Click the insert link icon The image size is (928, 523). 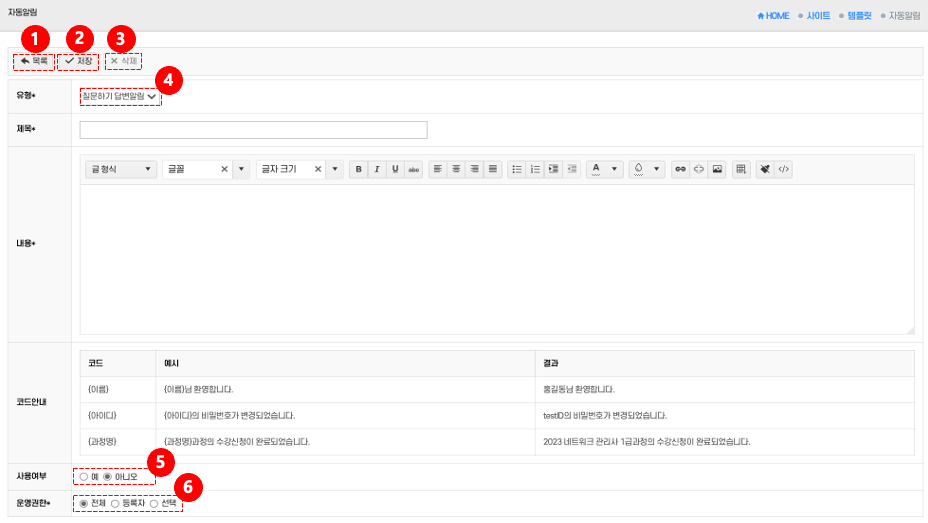pos(681,170)
